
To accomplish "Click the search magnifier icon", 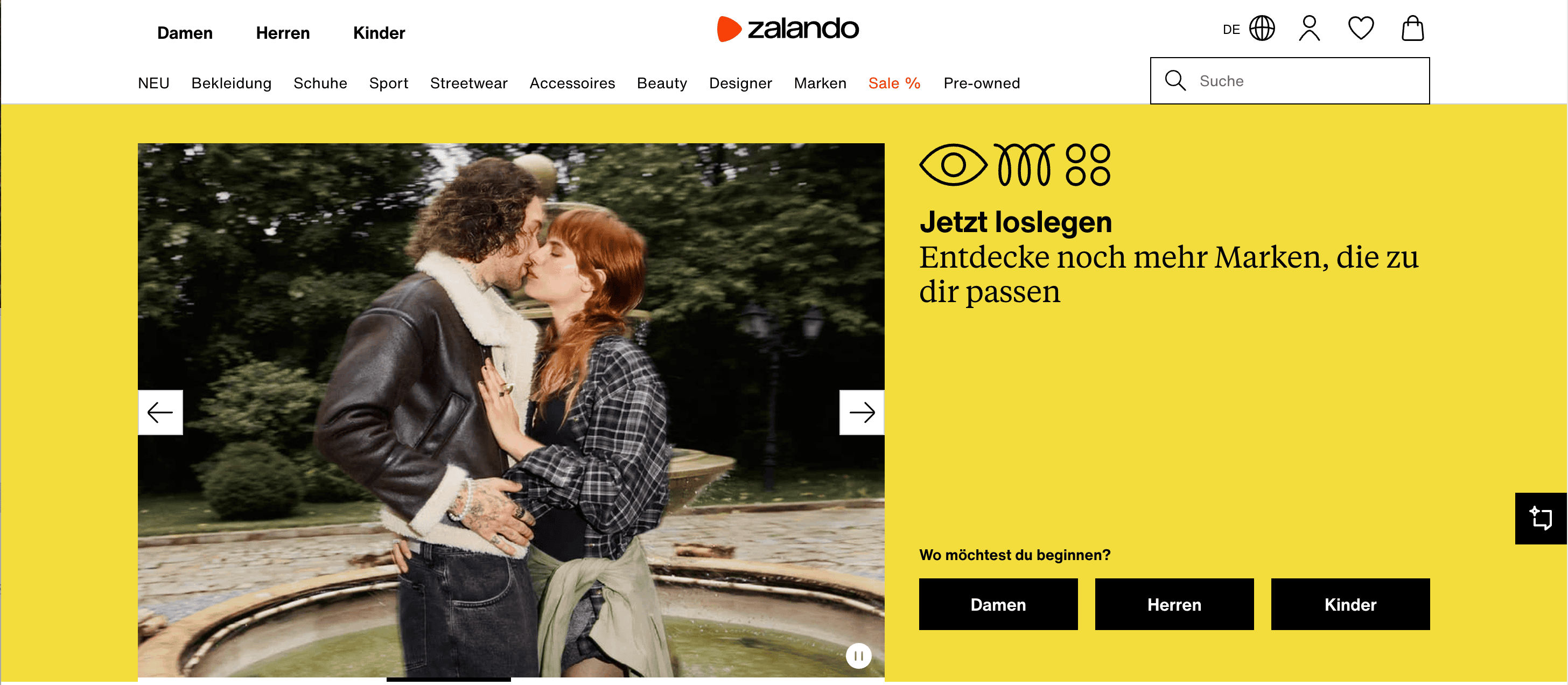I will point(1175,81).
